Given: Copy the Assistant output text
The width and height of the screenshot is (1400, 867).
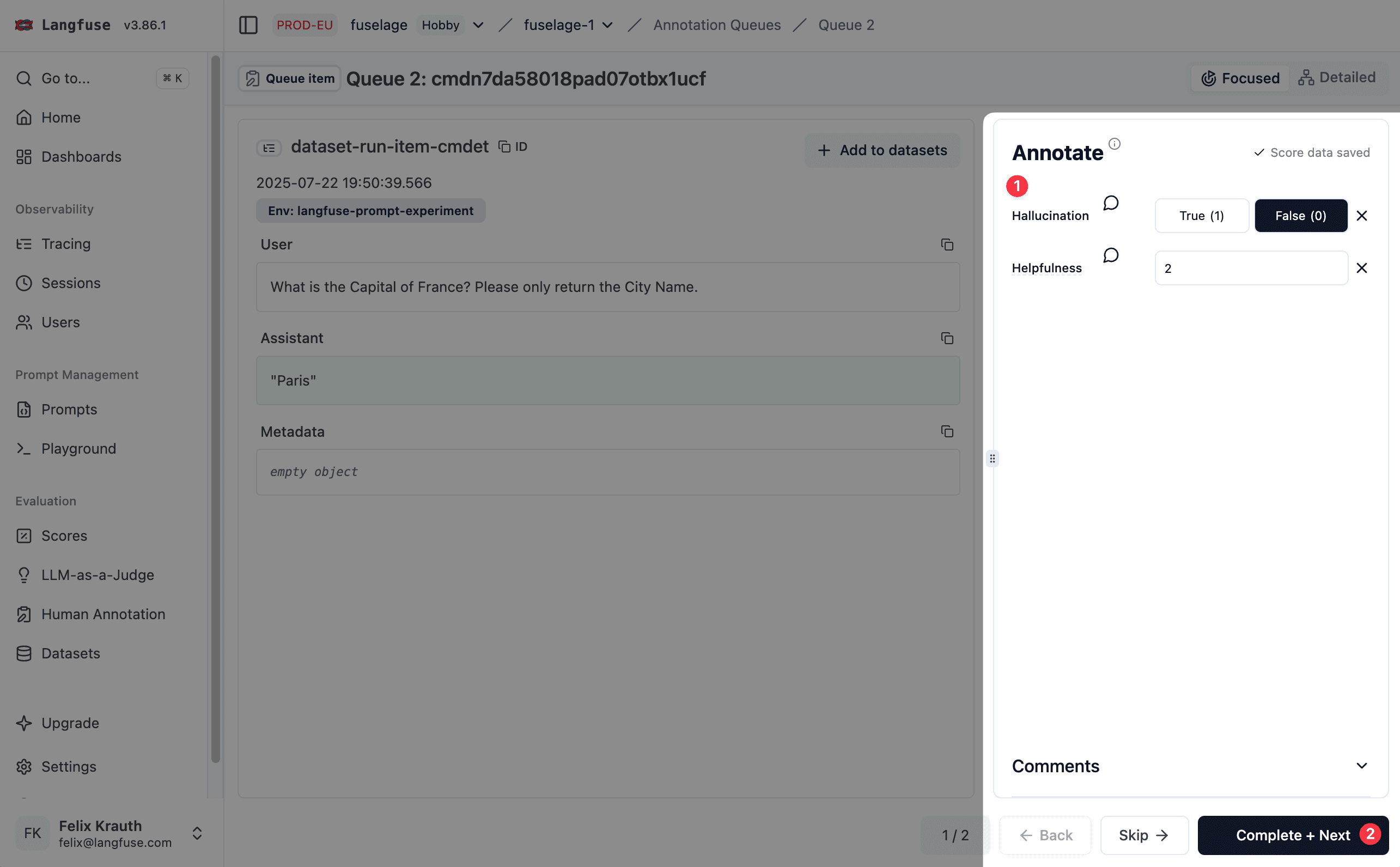Looking at the screenshot, I should 946,338.
